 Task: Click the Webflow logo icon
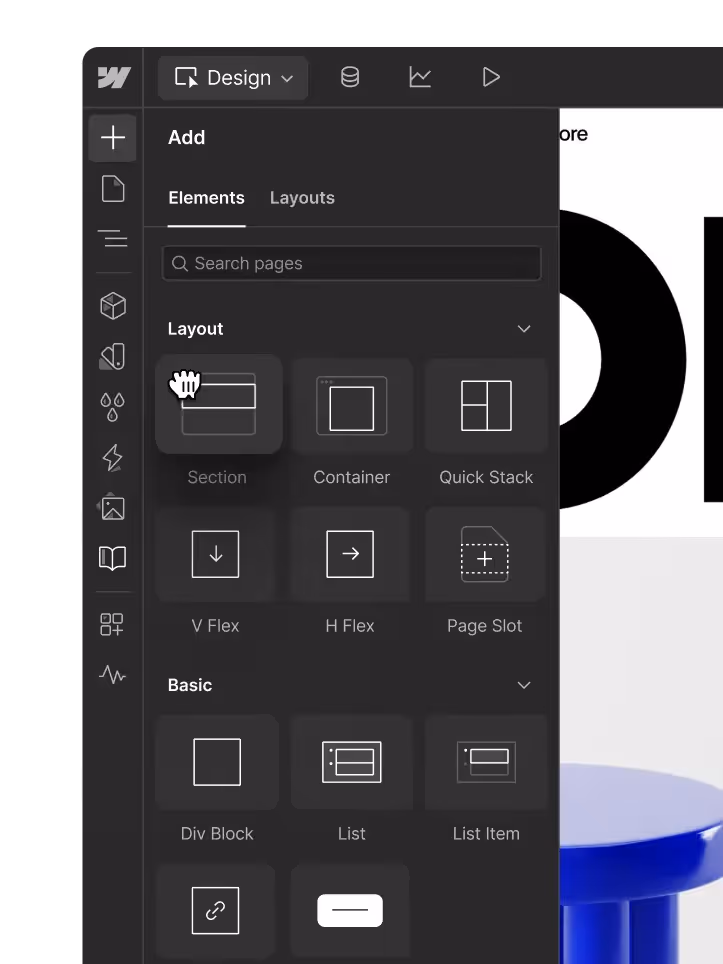tap(114, 77)
